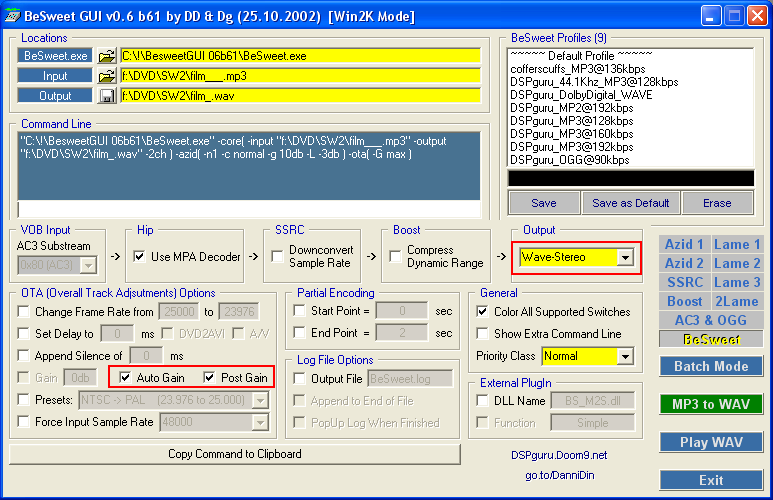The image size is (773, 500).
Task: Enable Show Extra Command Line checkbox
Action: 483,334
